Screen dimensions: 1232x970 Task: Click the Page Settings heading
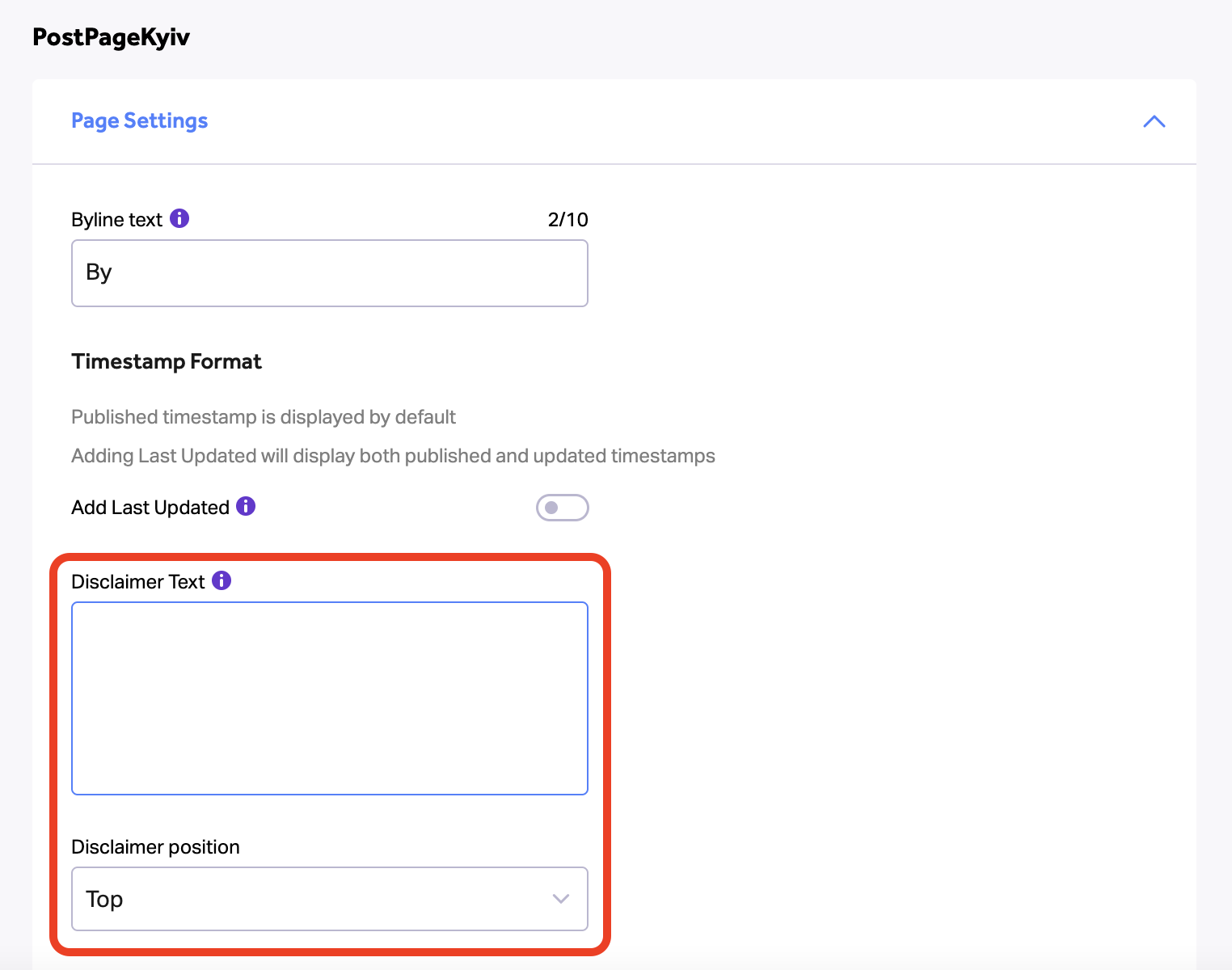click(x=140, y=120)
